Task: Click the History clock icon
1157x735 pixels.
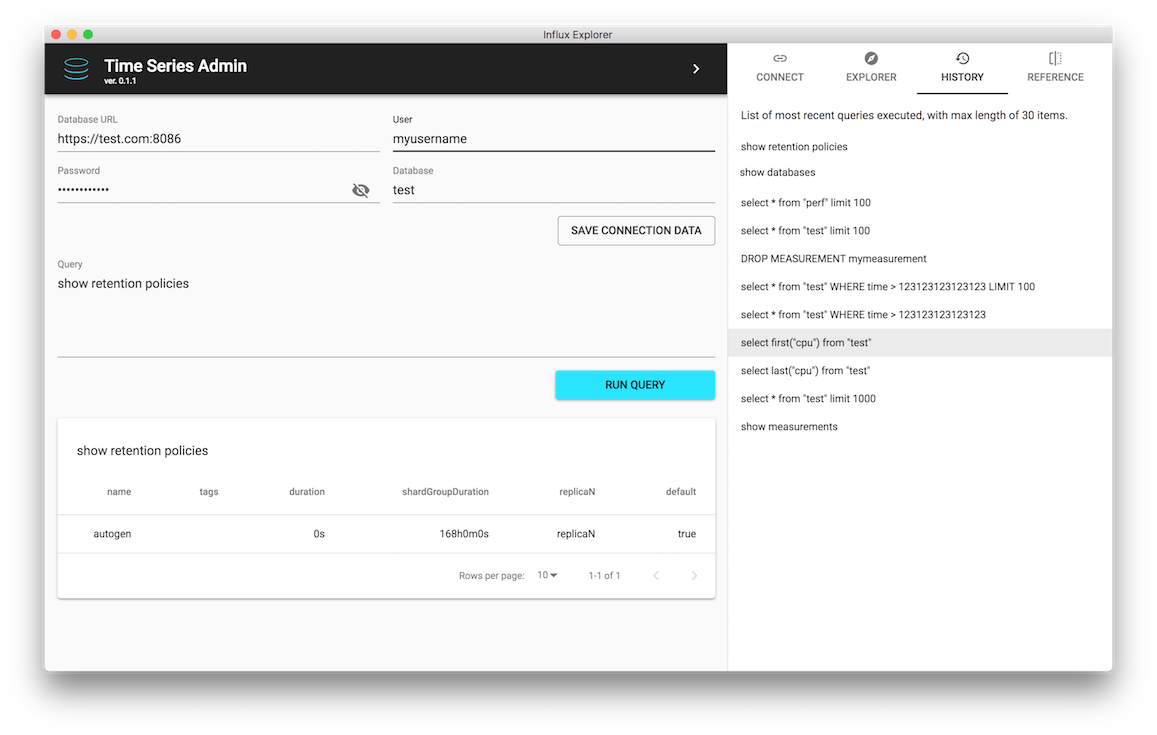Action: [962, 58]
